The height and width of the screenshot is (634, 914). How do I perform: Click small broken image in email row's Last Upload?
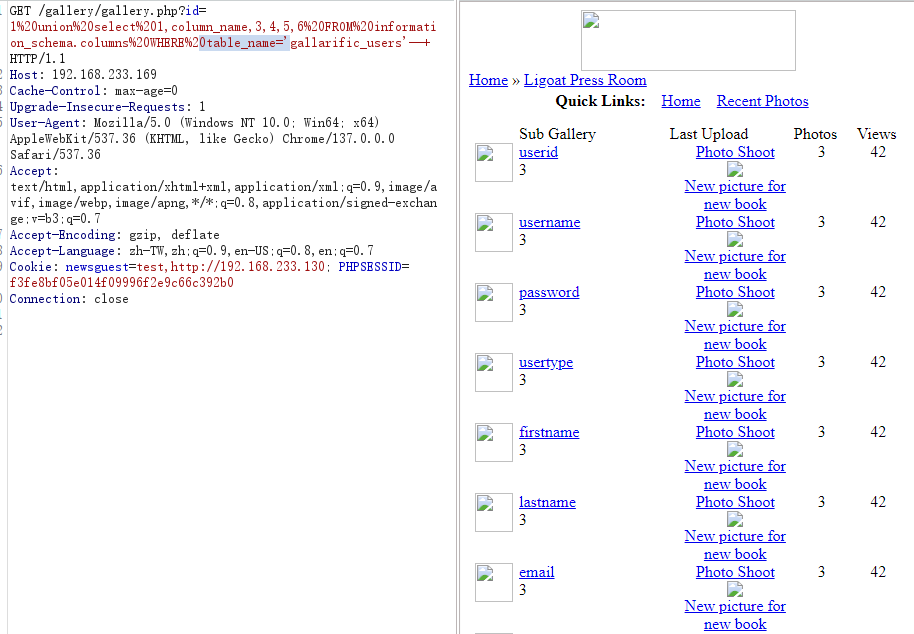pos(734,589)
